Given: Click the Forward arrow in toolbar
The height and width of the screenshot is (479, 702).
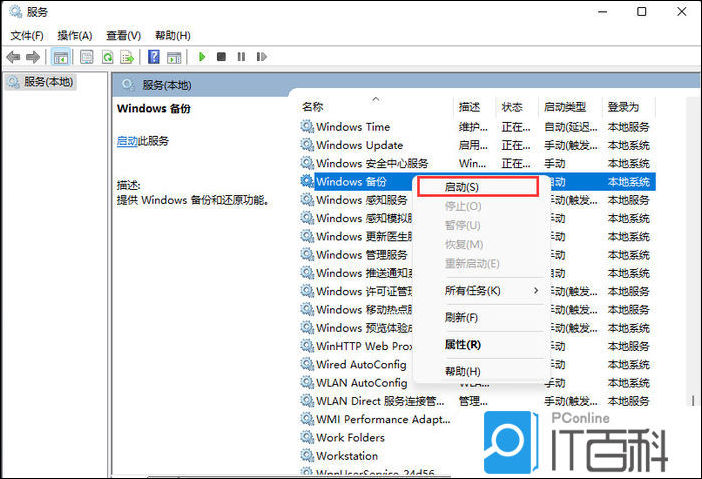Looking at the screenshot, I should (33, 57).
